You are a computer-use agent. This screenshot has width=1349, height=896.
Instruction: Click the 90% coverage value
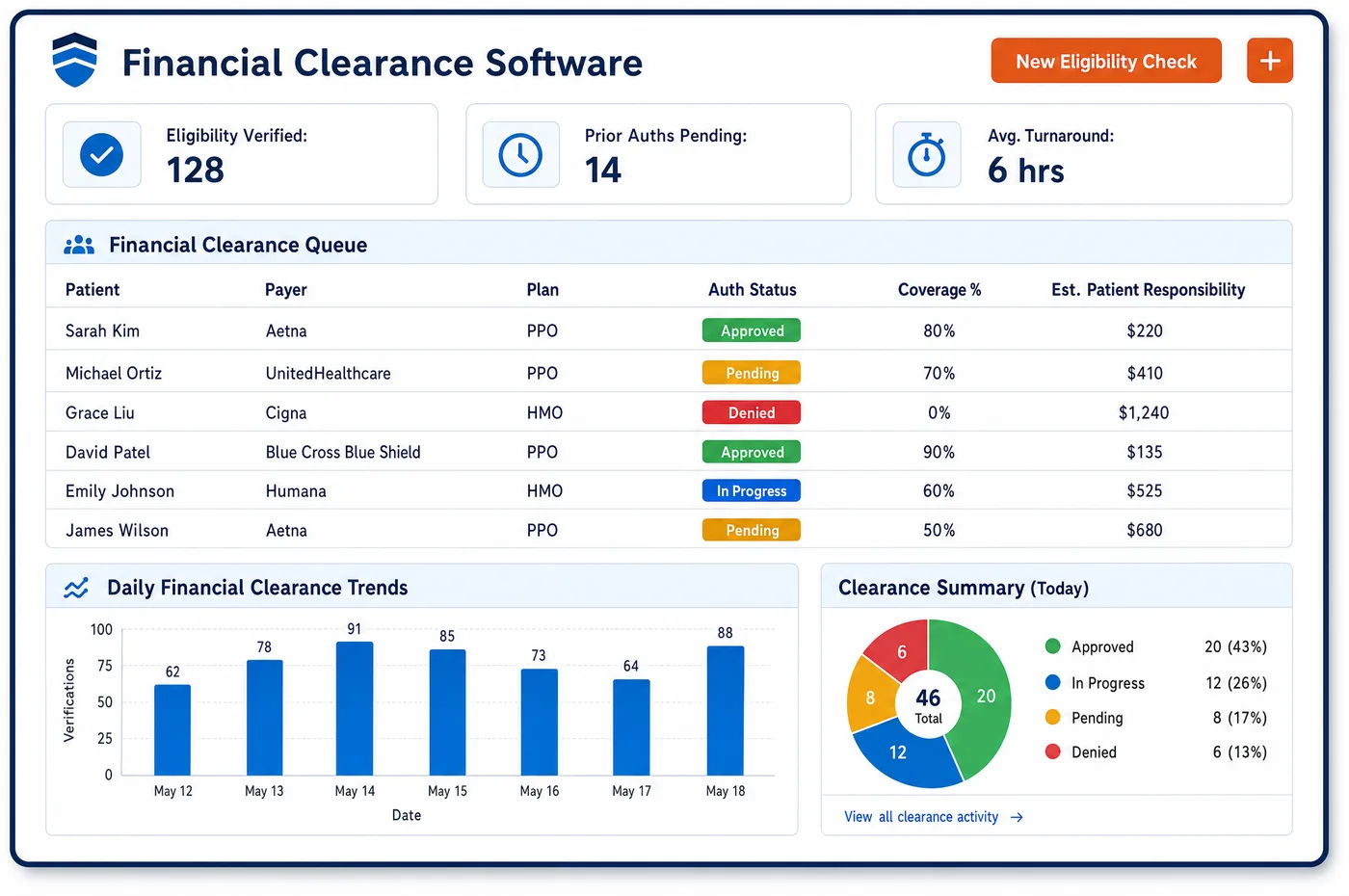tap(939, 452)
